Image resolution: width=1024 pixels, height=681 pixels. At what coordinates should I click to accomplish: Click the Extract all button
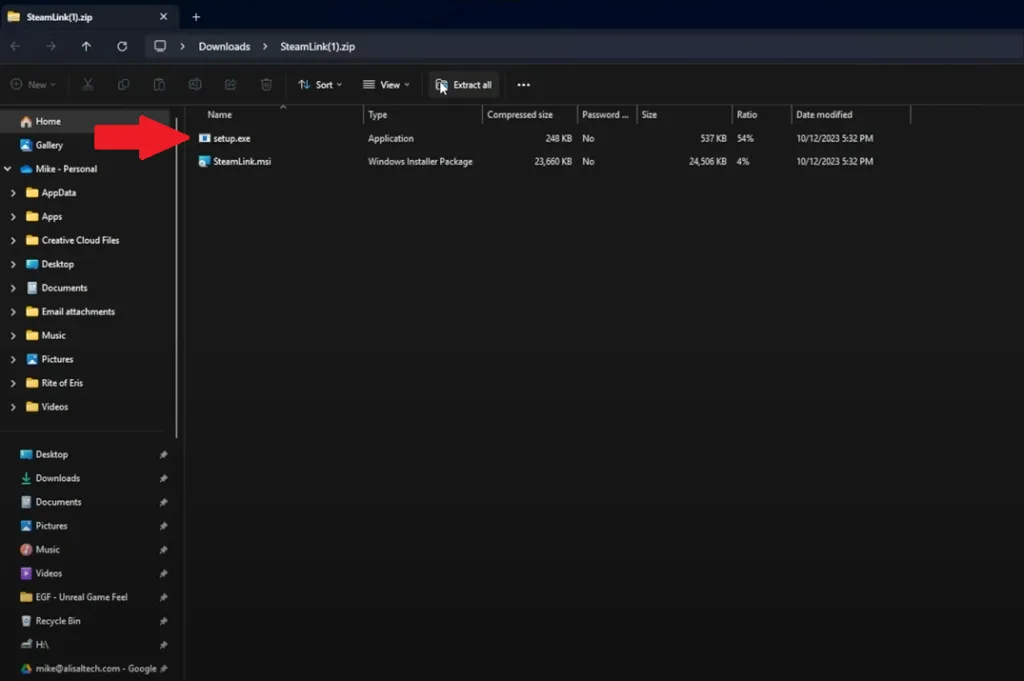[x=464, y=85]
